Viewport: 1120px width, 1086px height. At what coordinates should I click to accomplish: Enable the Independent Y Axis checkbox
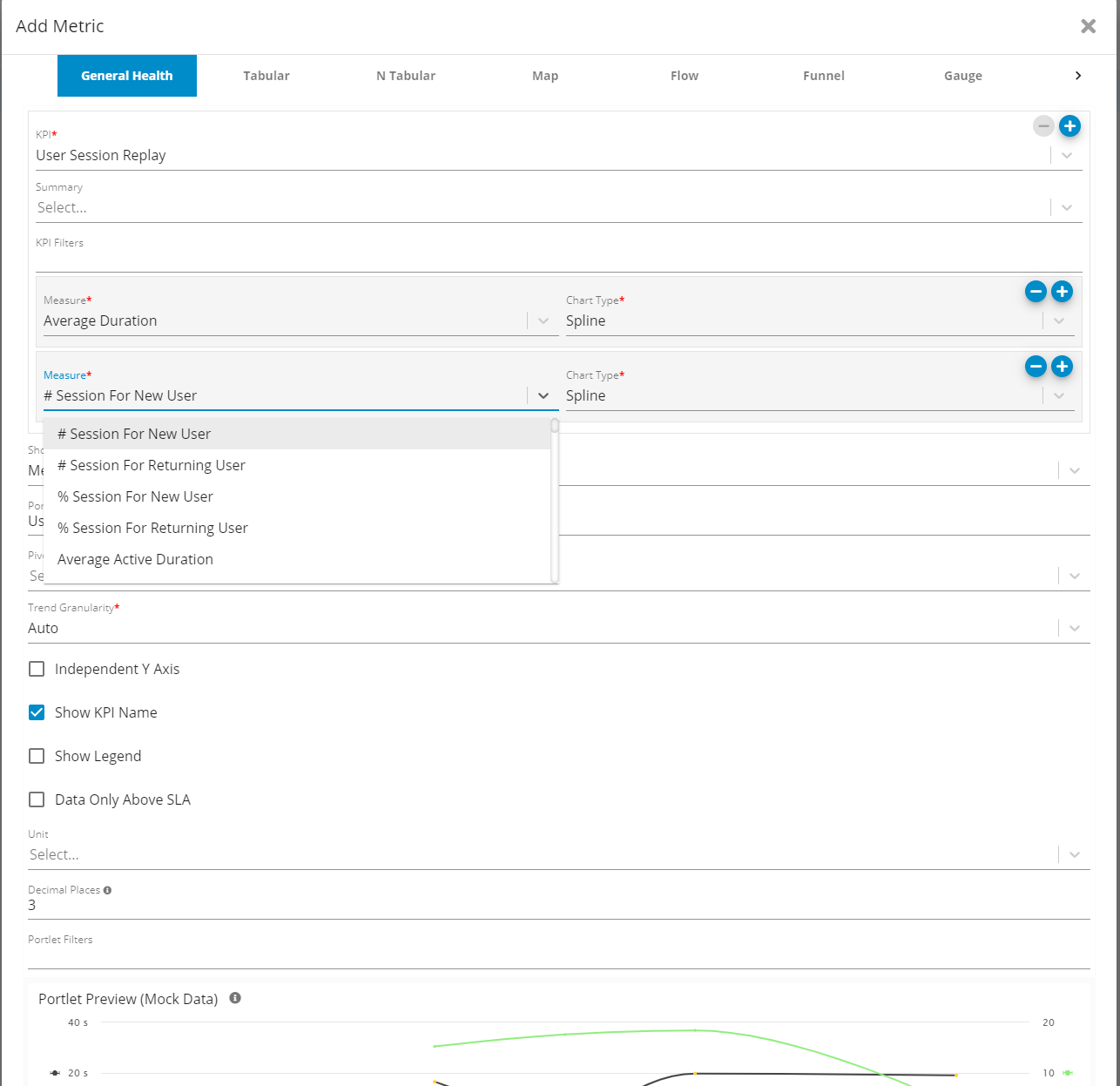point(37,669)
